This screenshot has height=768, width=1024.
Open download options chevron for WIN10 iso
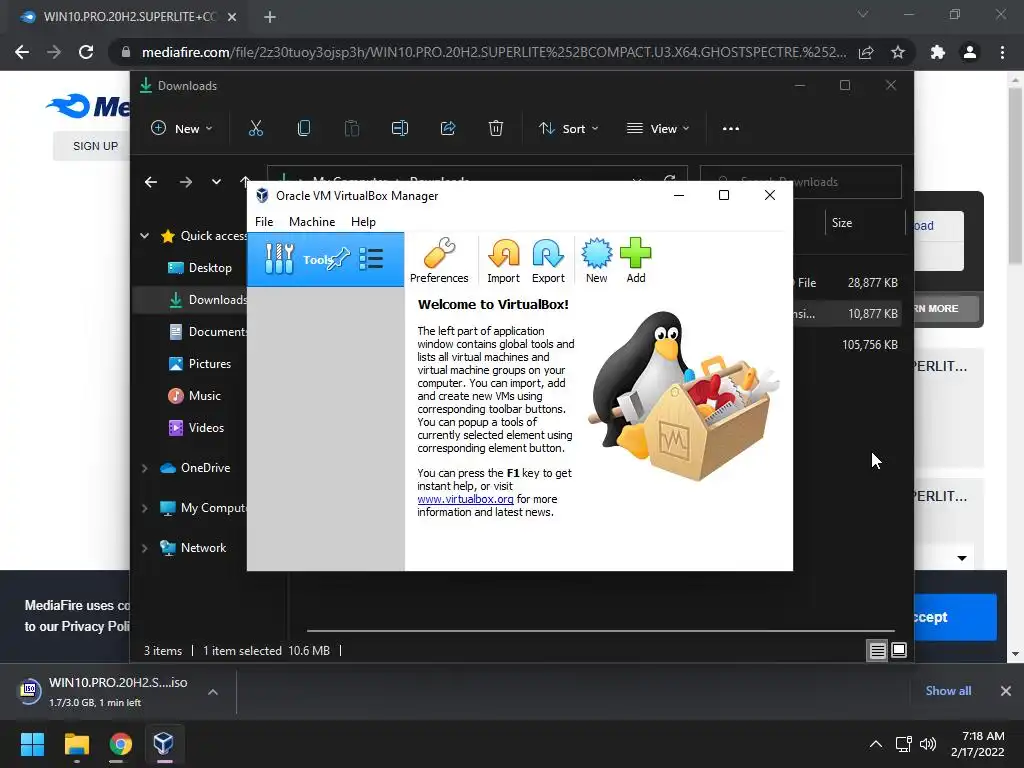213,692
